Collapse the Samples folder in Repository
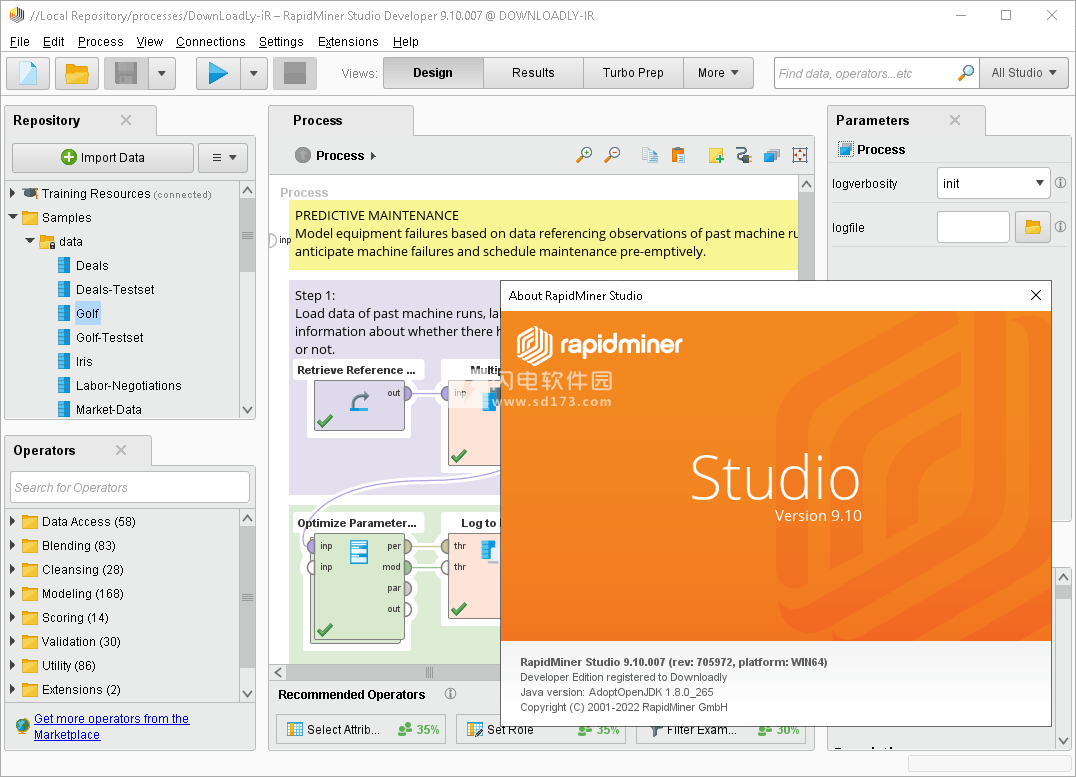This screenshot has width=1076, height=777. click(x=13, y=217)
